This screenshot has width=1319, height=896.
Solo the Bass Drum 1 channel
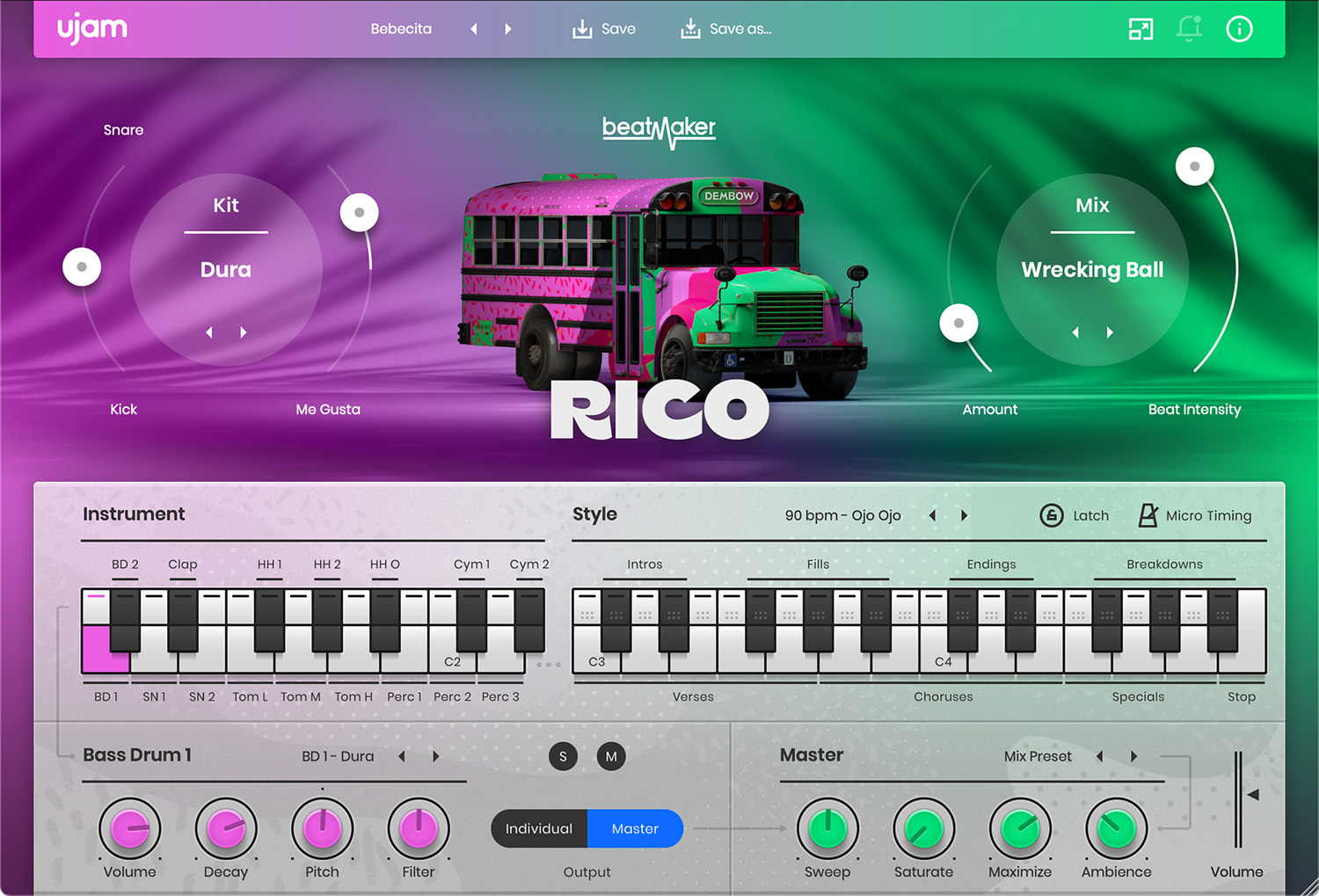pos(563,756)
